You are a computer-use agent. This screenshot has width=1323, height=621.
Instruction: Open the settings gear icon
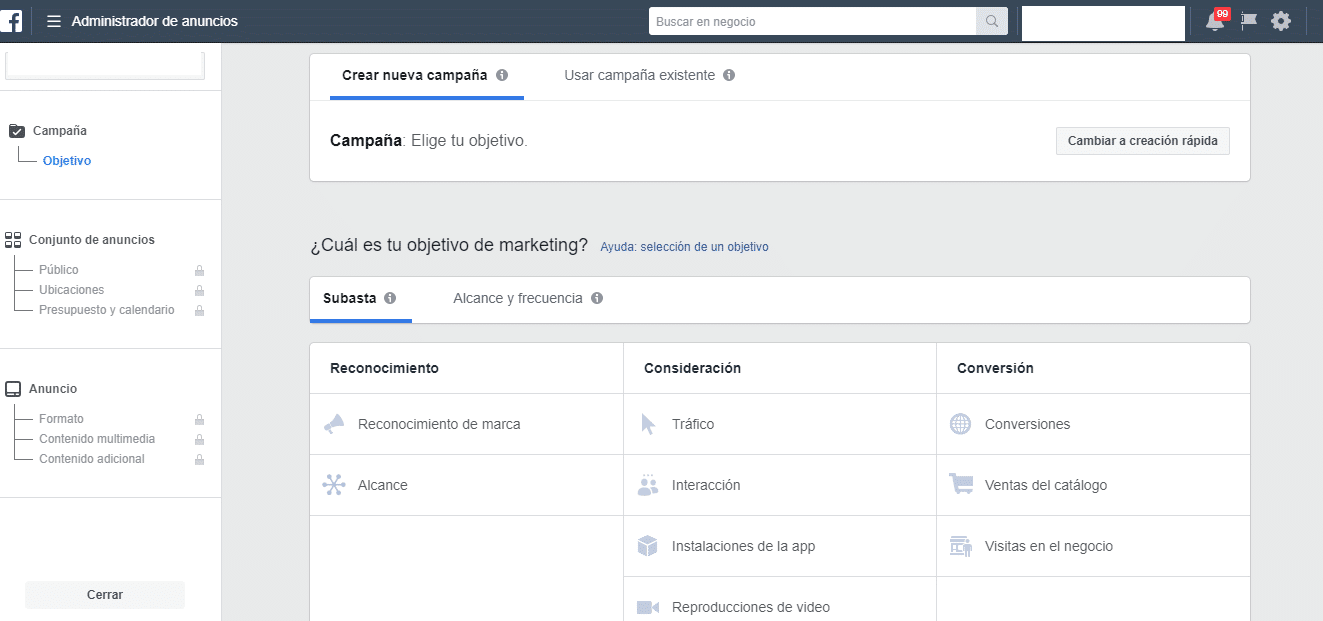[1281, 21]
